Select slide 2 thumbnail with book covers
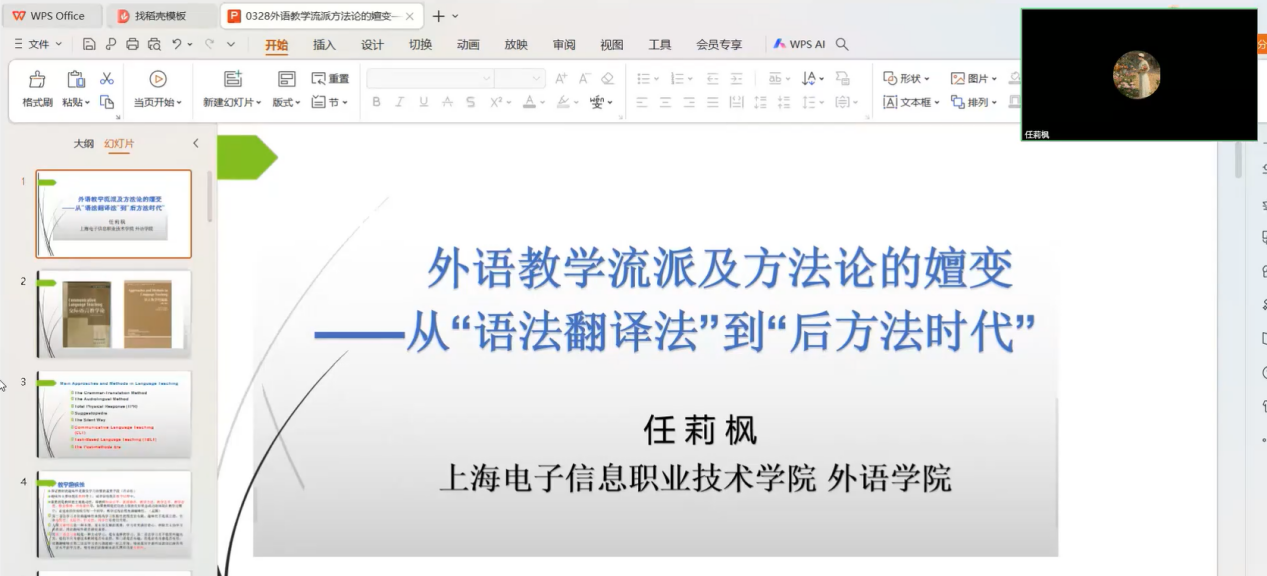Screen dimensions: 1267x576 [114, 314]
